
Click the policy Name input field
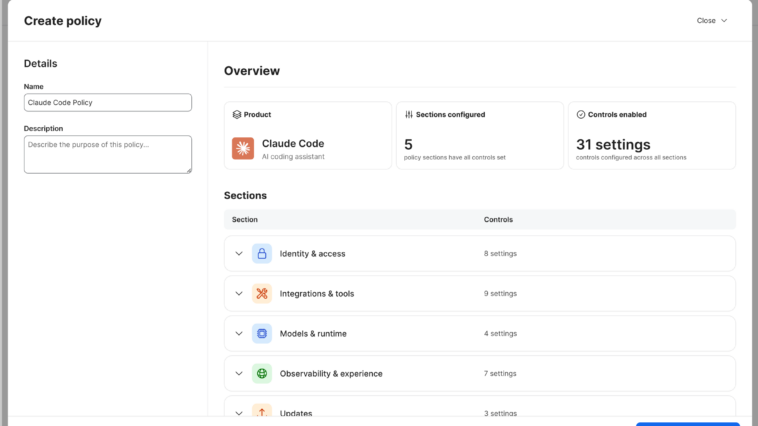coord(108,103)
